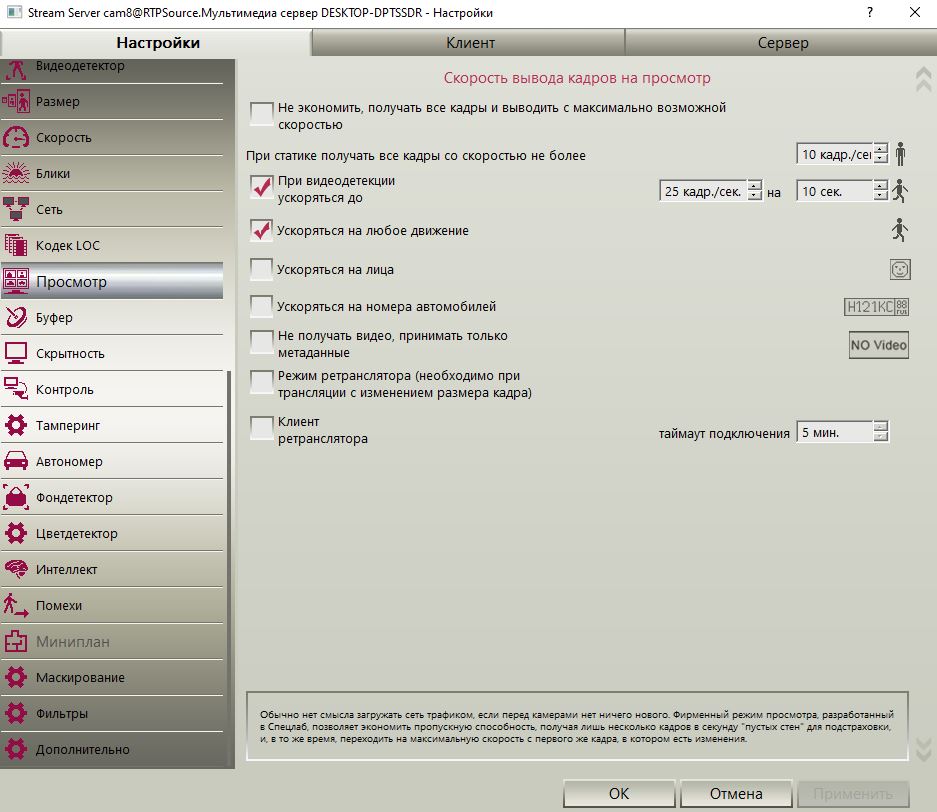Decrease the 5 мин. connection timeout
This screenshot has height=812, width=937.
[881, 437]
